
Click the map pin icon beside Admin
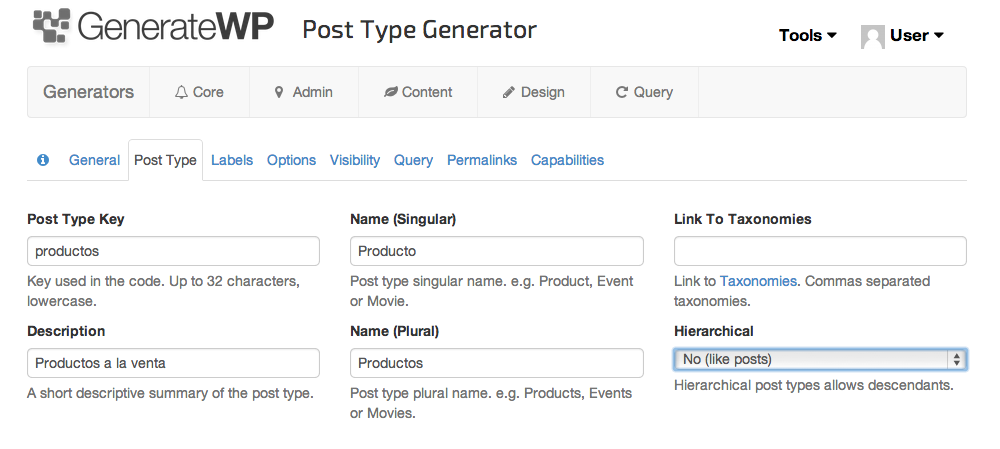(279, 92)
